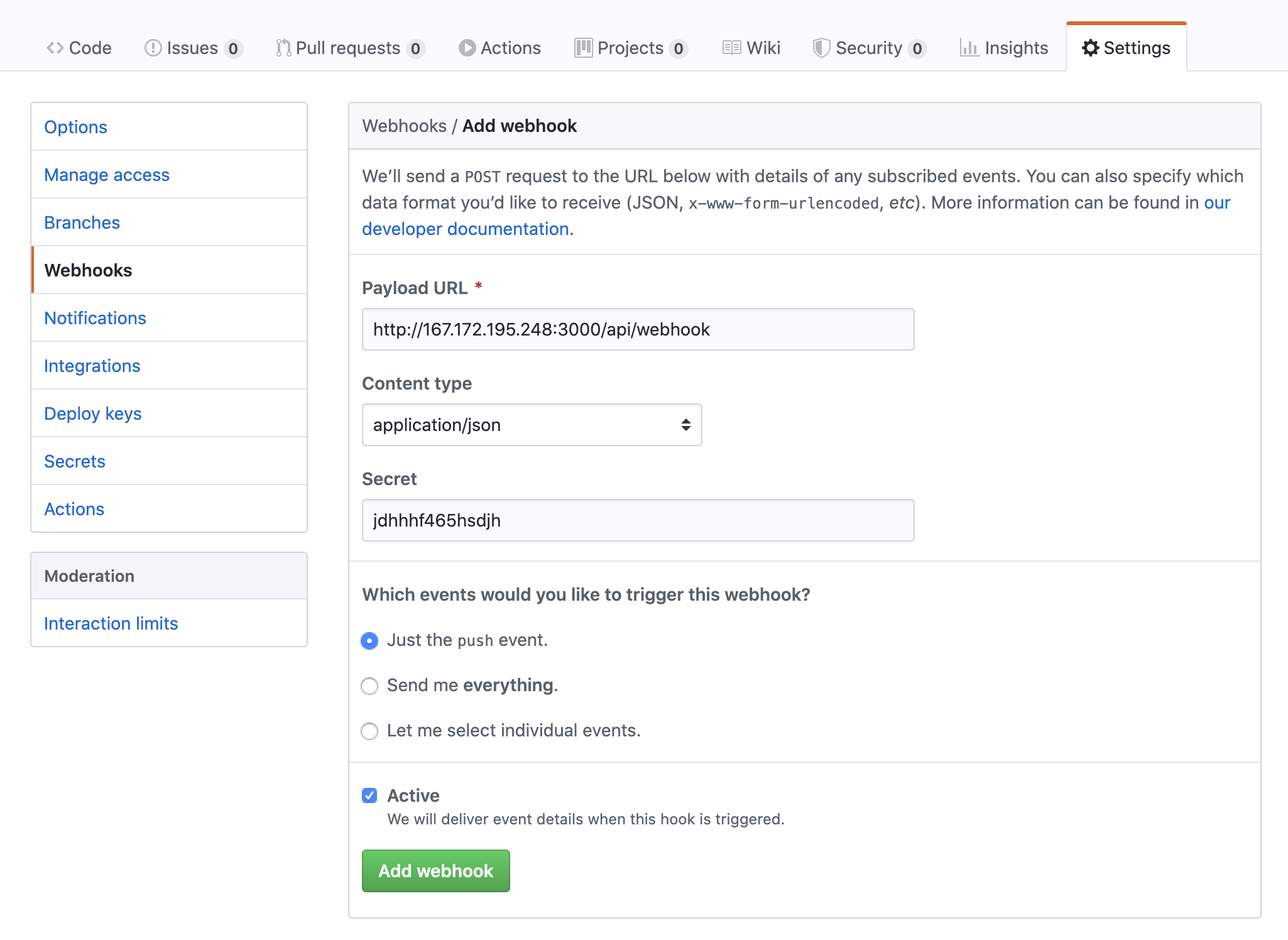
Task: Toggle the Active checkbox
Action: pyautogui.click(x=369, y=795)
